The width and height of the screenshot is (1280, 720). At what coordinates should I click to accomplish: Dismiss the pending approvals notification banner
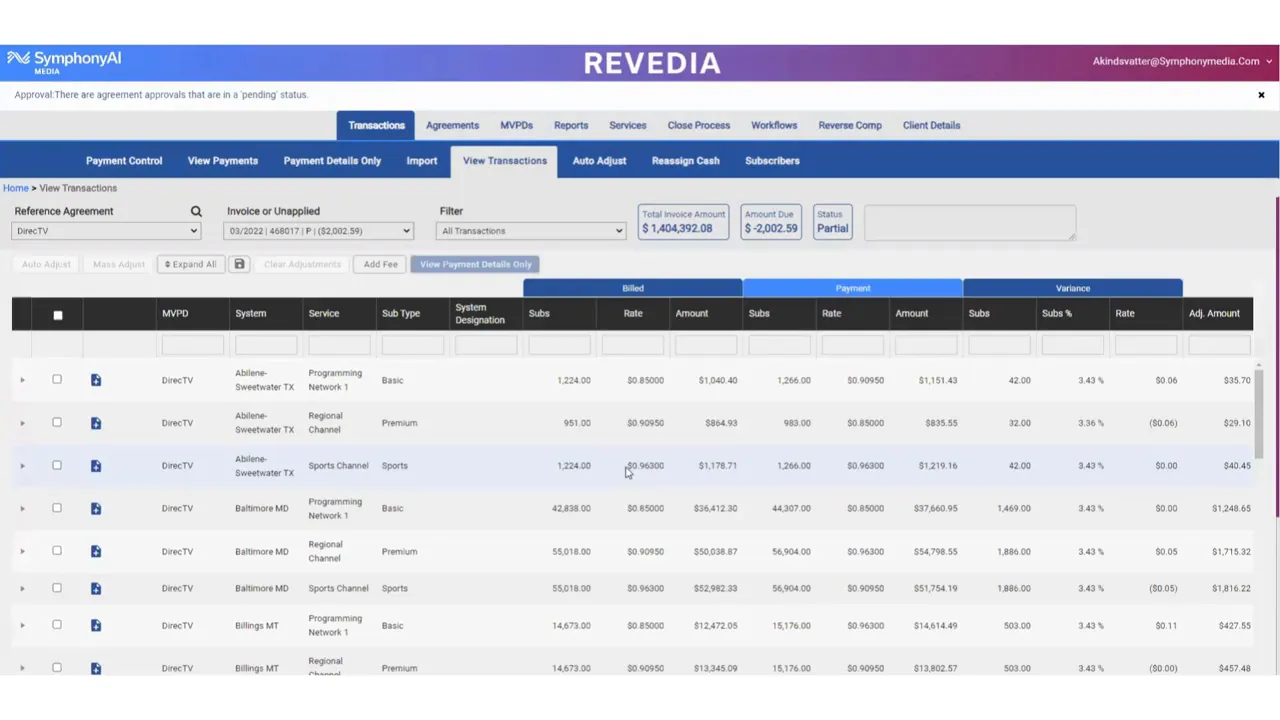(1261, 95)
